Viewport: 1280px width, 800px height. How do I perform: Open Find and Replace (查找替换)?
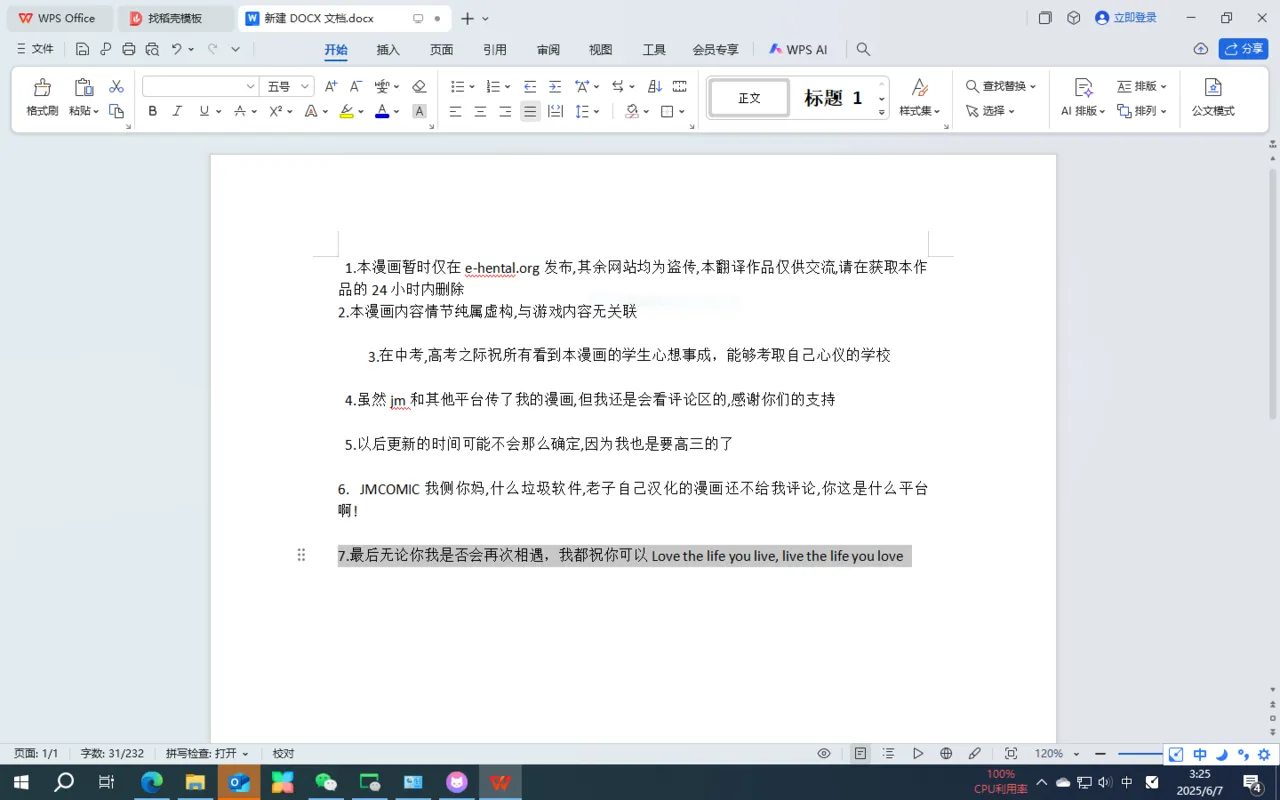[1001, 87]
